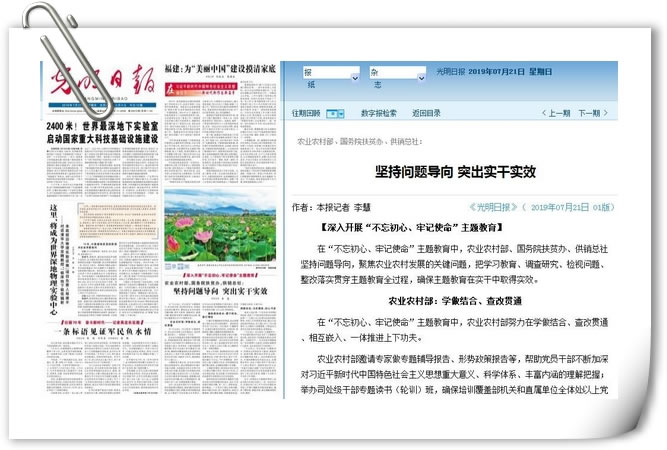The width and height of the screenshot is (667, 450).
Task: Open 数字报检索 digital paper search
Action: 379,114
